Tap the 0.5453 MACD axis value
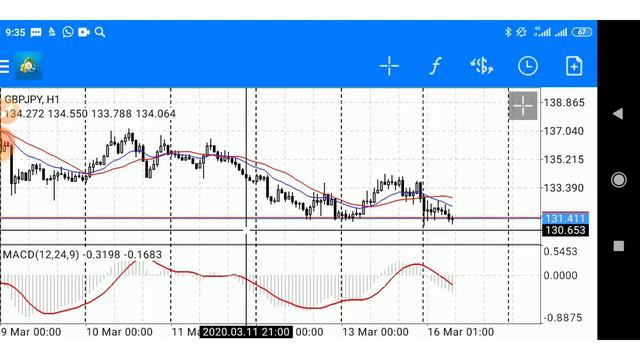This screenshot has height=360, width=640. [560, 251]
